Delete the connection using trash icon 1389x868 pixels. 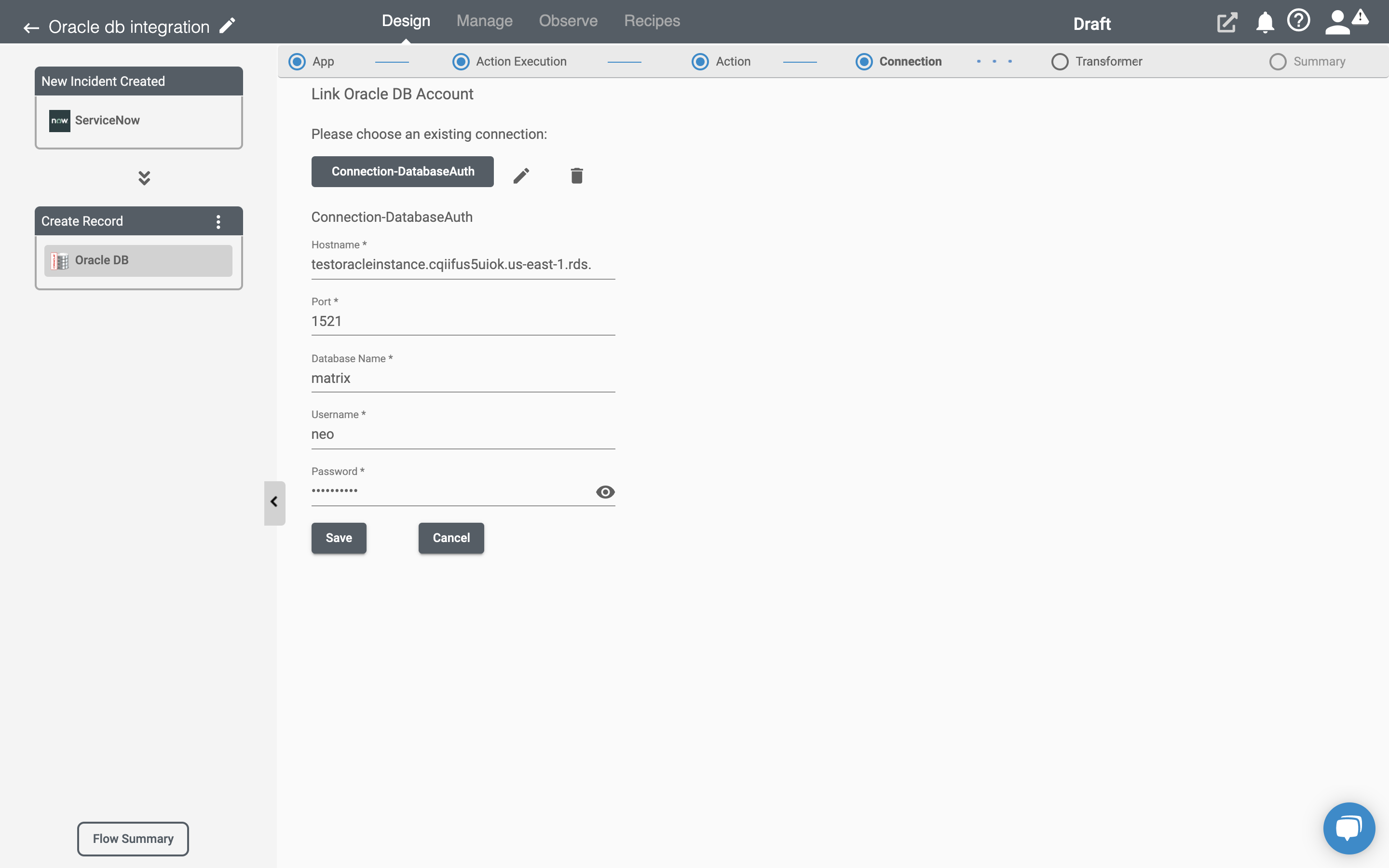tap(577, 175)
